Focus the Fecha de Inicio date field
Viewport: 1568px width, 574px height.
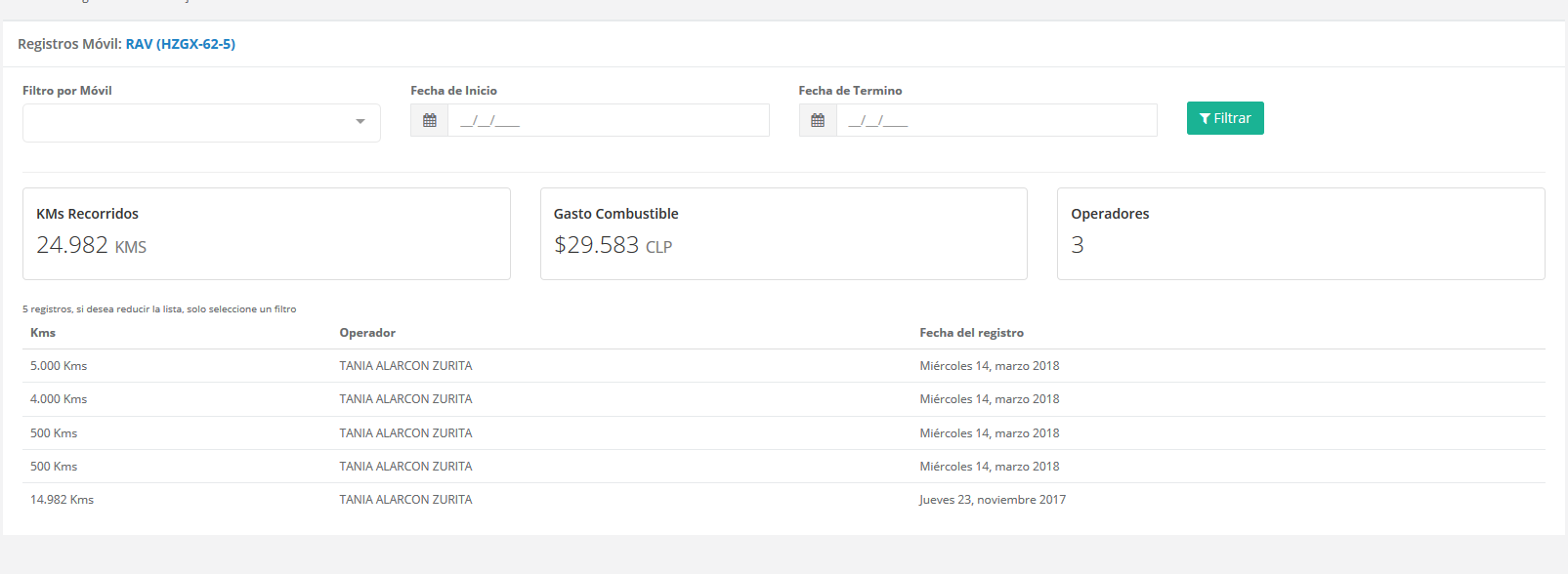(608, 120)
